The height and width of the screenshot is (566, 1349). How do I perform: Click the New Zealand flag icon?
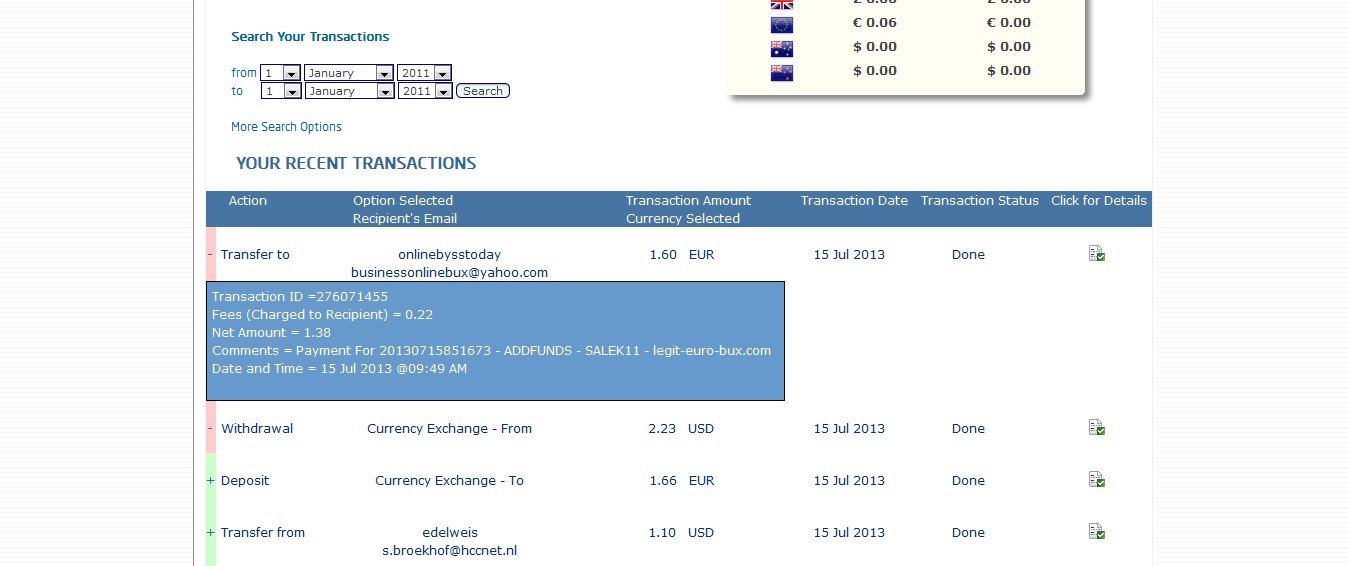781,72
